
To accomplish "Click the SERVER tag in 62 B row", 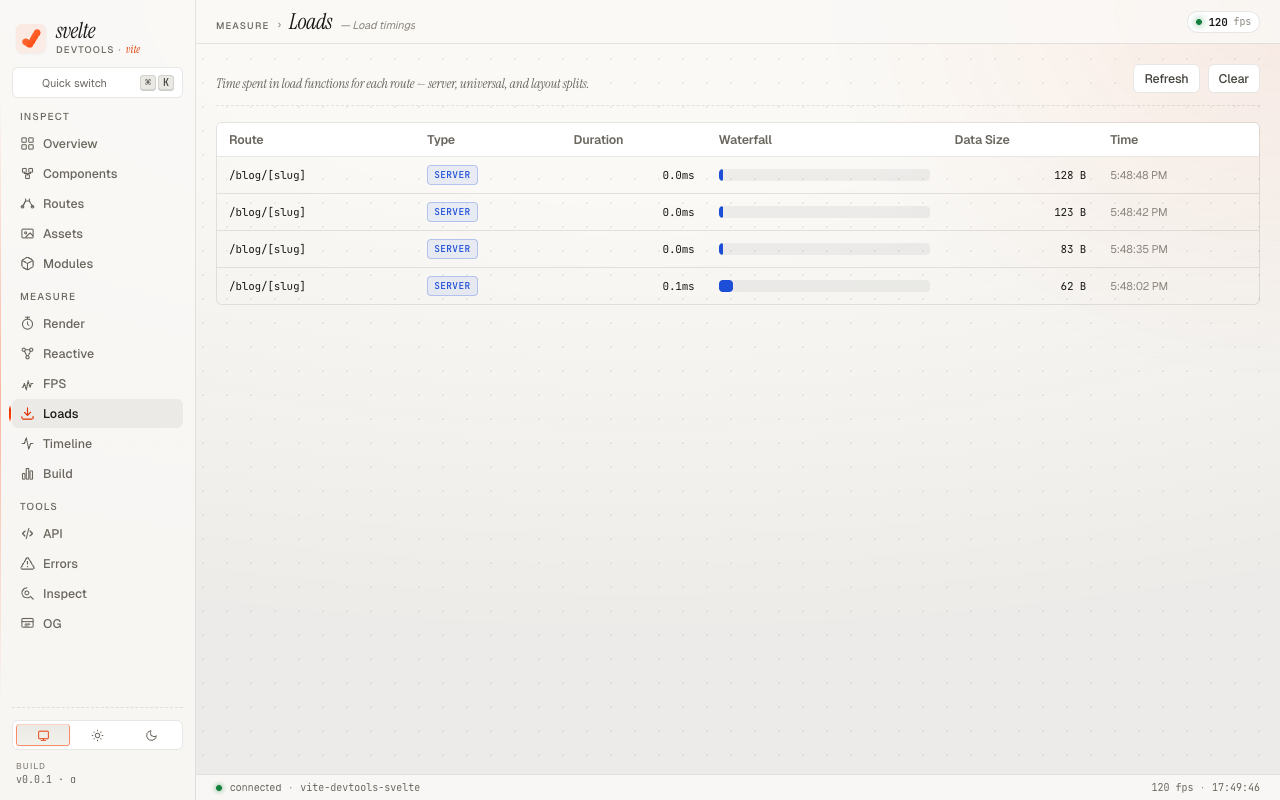I will click(452, 286).
